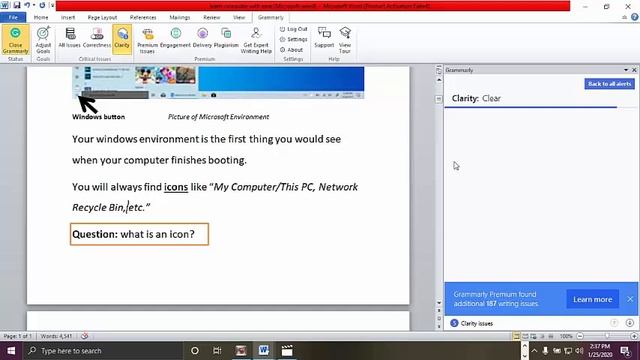Click the Microsoft Environment screenshot image
The image size is (640, 360).
click(218, 82)
